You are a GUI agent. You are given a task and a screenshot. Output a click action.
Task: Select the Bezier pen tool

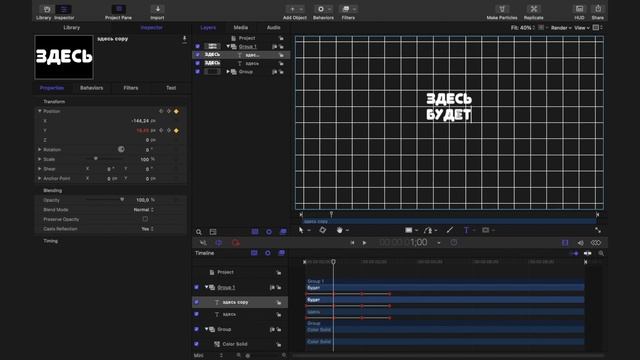point(427,230)
